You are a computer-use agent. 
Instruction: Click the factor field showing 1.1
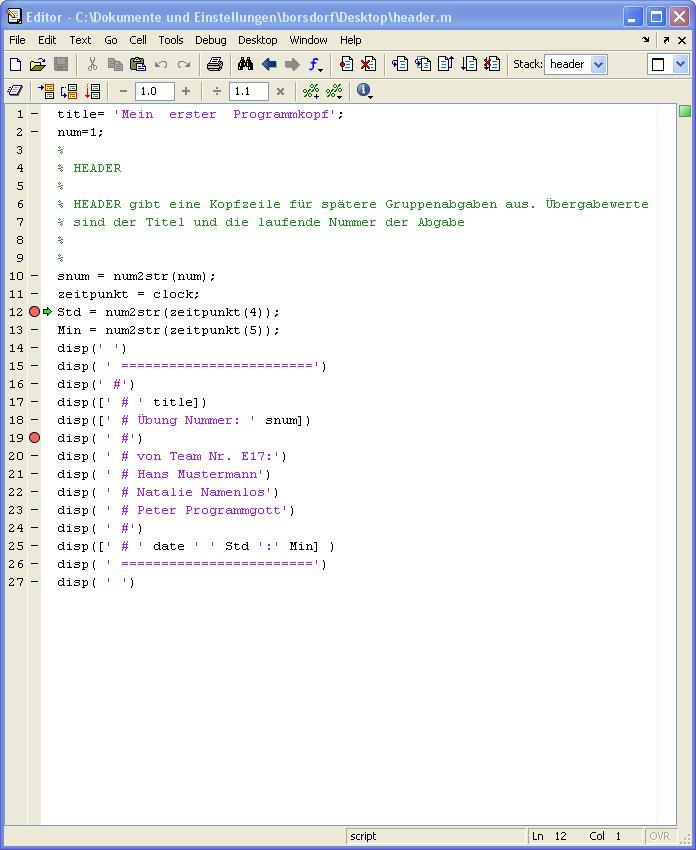coord(249,91)
